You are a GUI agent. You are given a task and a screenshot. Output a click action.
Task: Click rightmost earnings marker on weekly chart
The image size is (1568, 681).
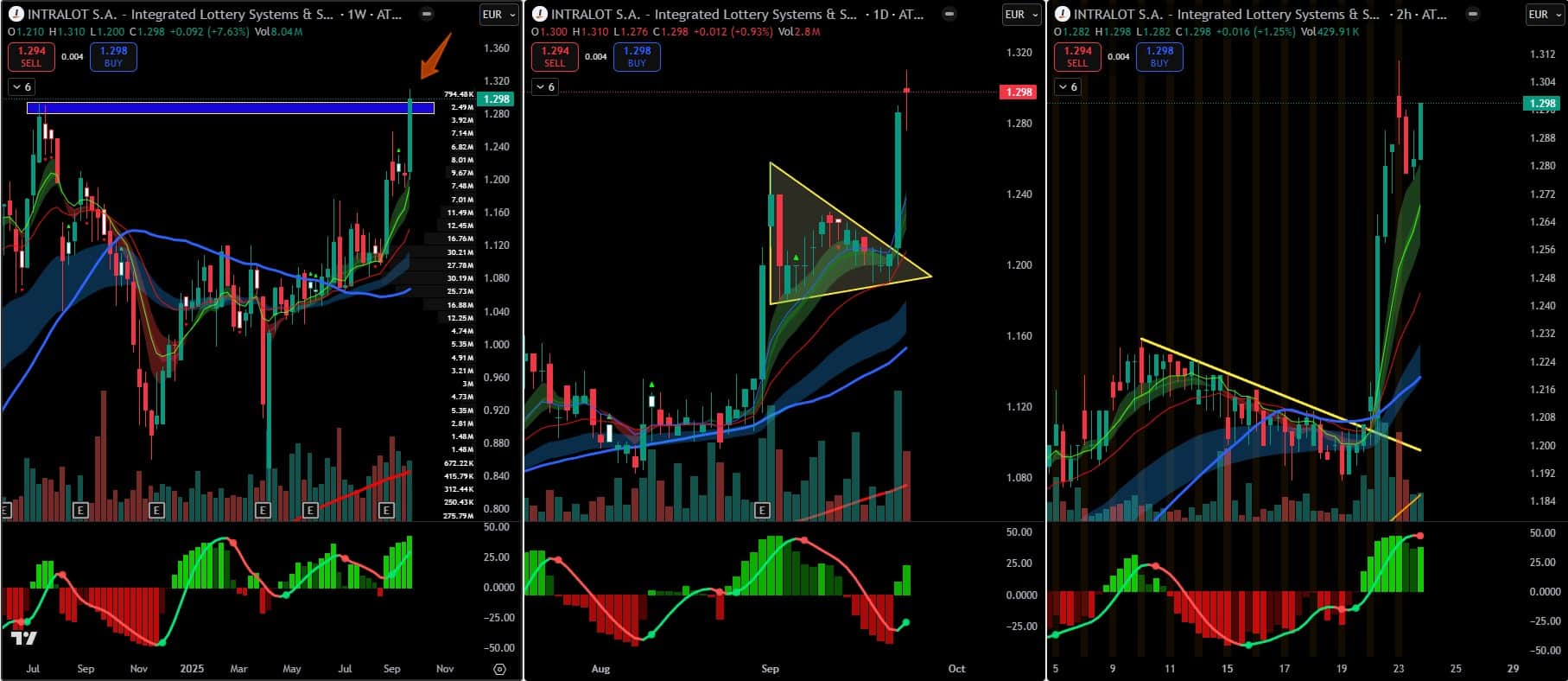pos(386,511)
